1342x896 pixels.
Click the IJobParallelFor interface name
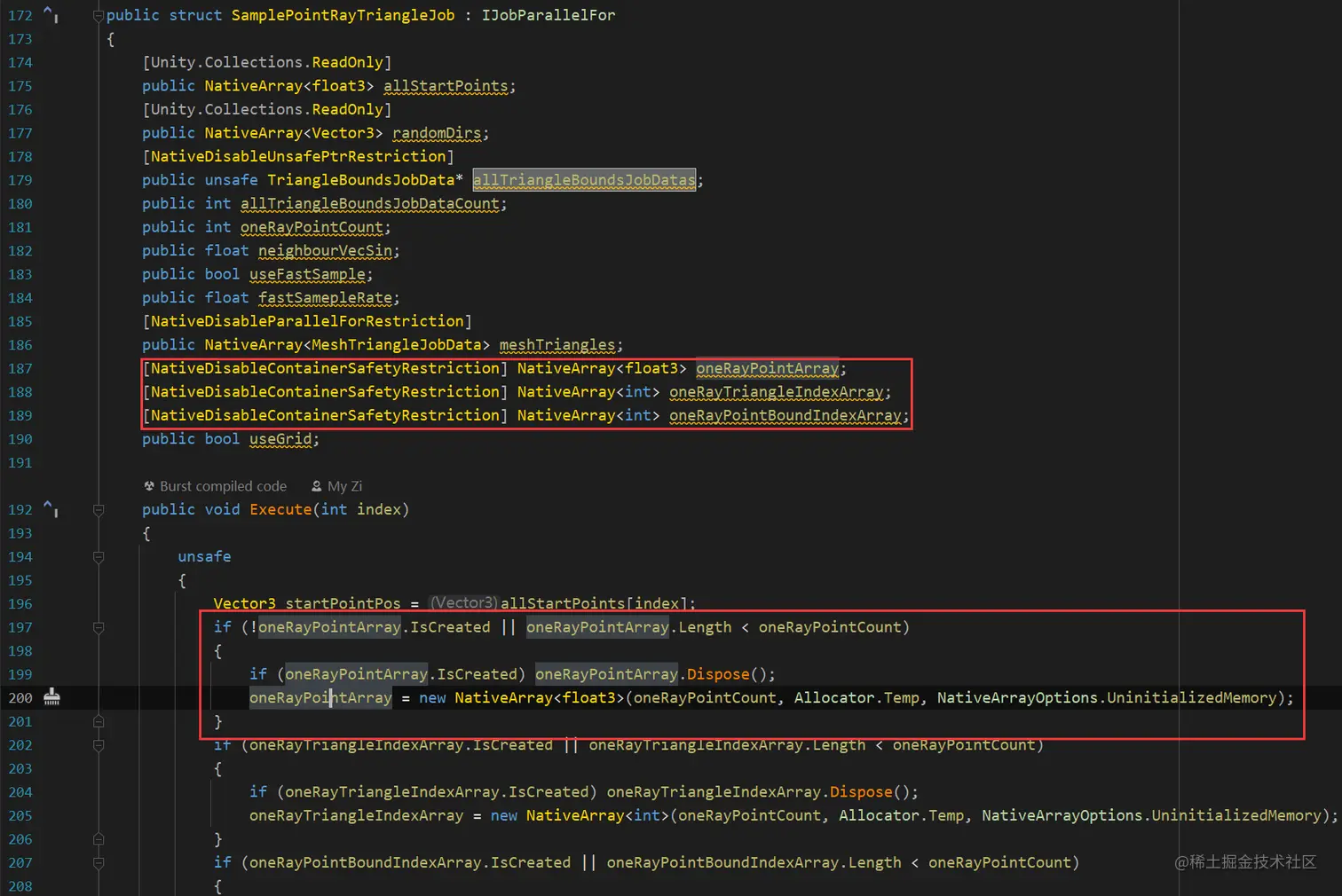[x=549, y=15]
